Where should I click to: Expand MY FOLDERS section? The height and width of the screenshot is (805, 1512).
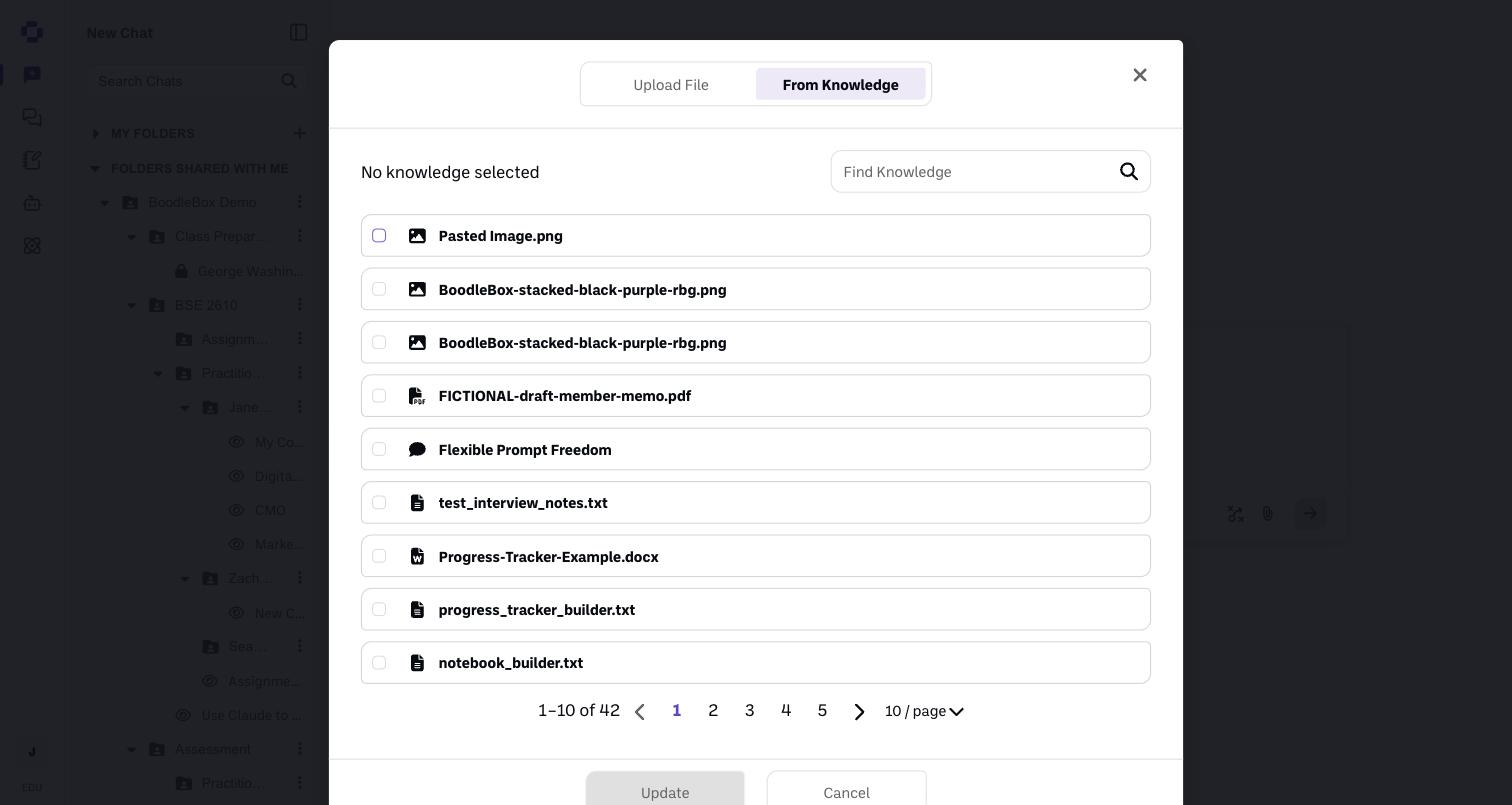coord(96,133)
